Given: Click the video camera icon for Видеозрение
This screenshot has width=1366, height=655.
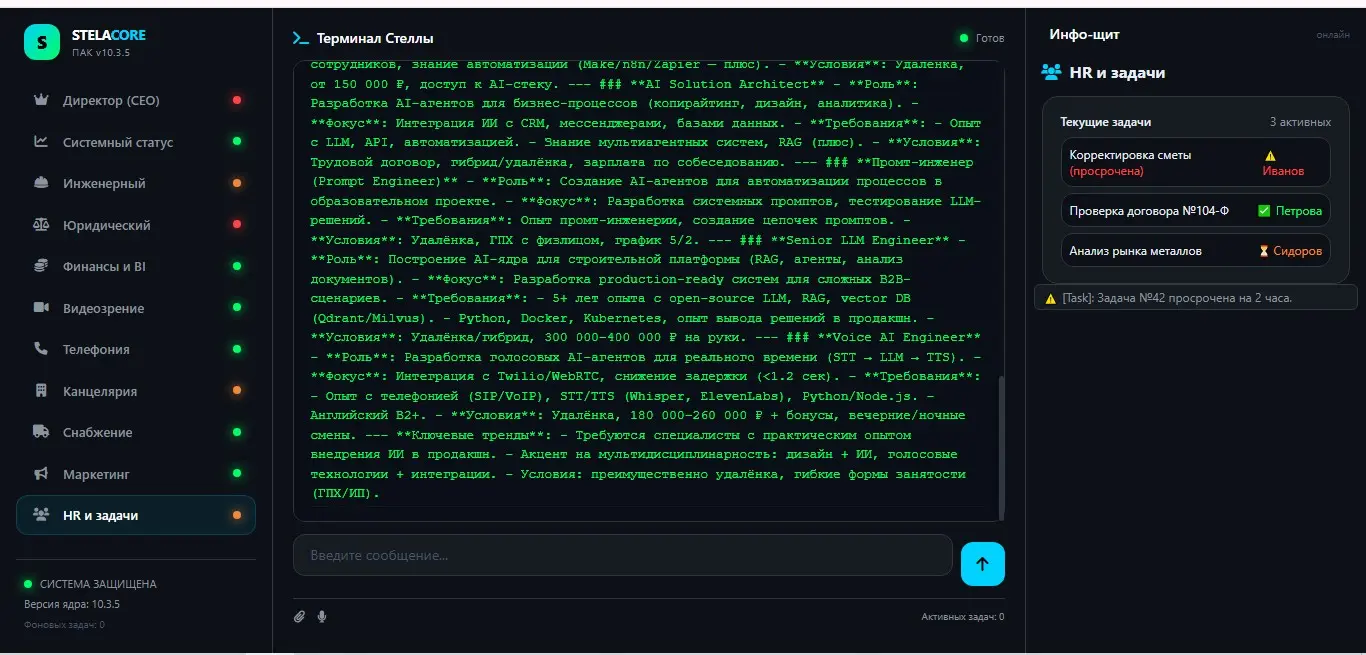Looking at the screenshot, I should [41, 308].
